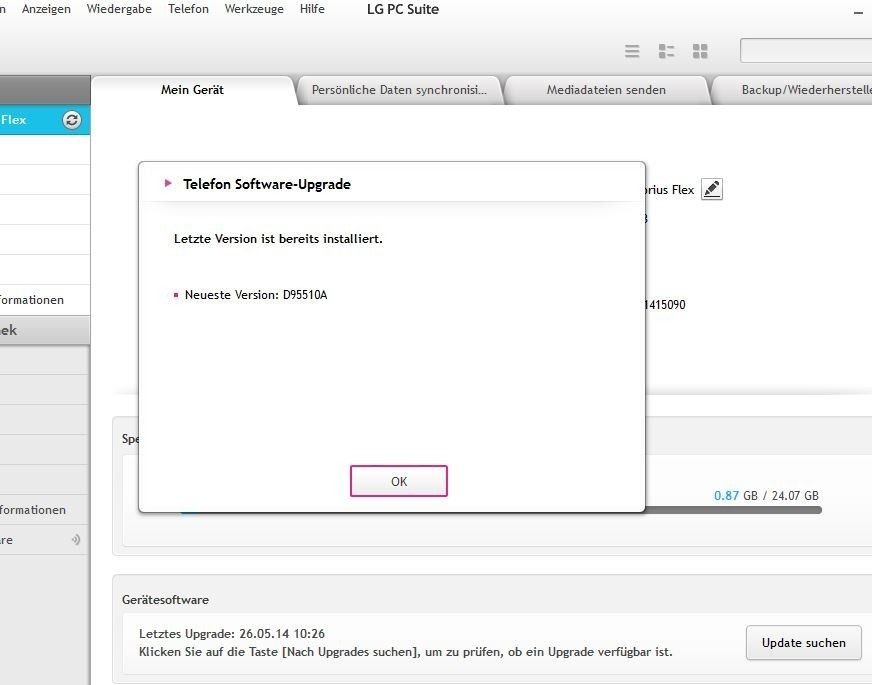
Task: Switch to grid thumbnail view icon
Action: click(x=700, y=51)
